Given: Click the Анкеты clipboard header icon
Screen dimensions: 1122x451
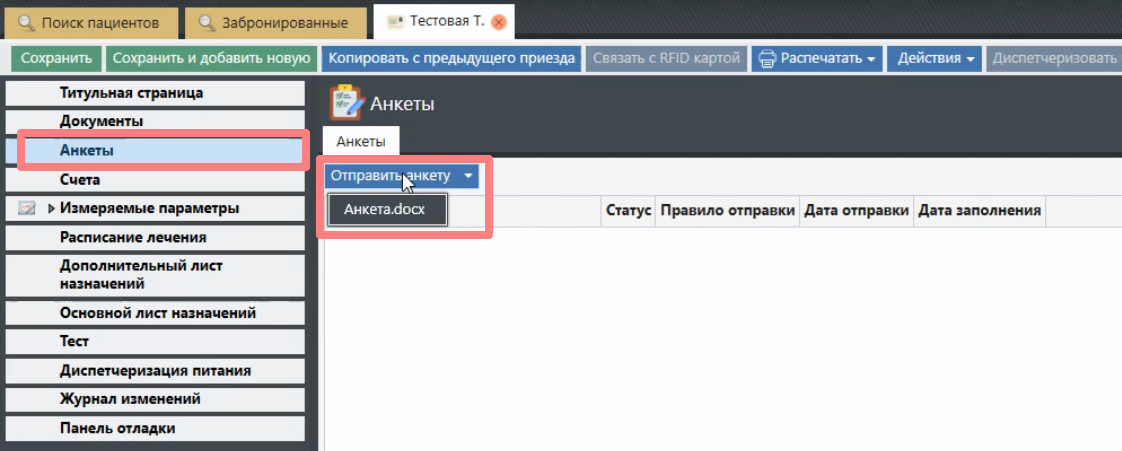Looking at the screenshot, I should [x=346, y=103].
